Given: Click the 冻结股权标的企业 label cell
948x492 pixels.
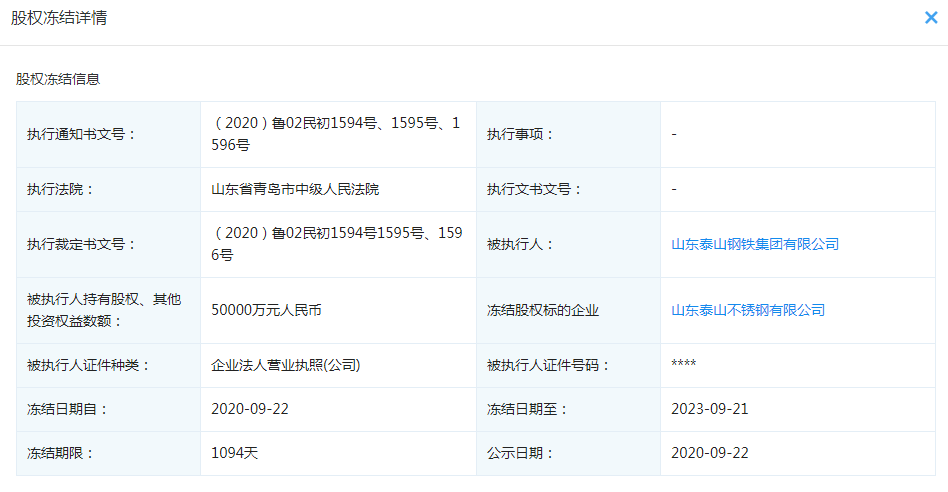Looking at the screenshot, I should 543,310.
